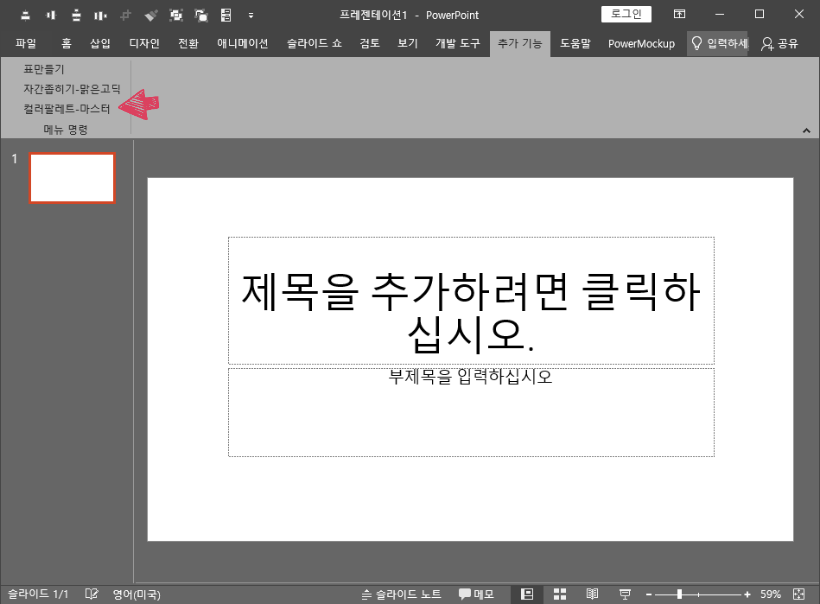Switch to the 디자인 tab
This screenshot has height=604, width=820.
[144, 43]
